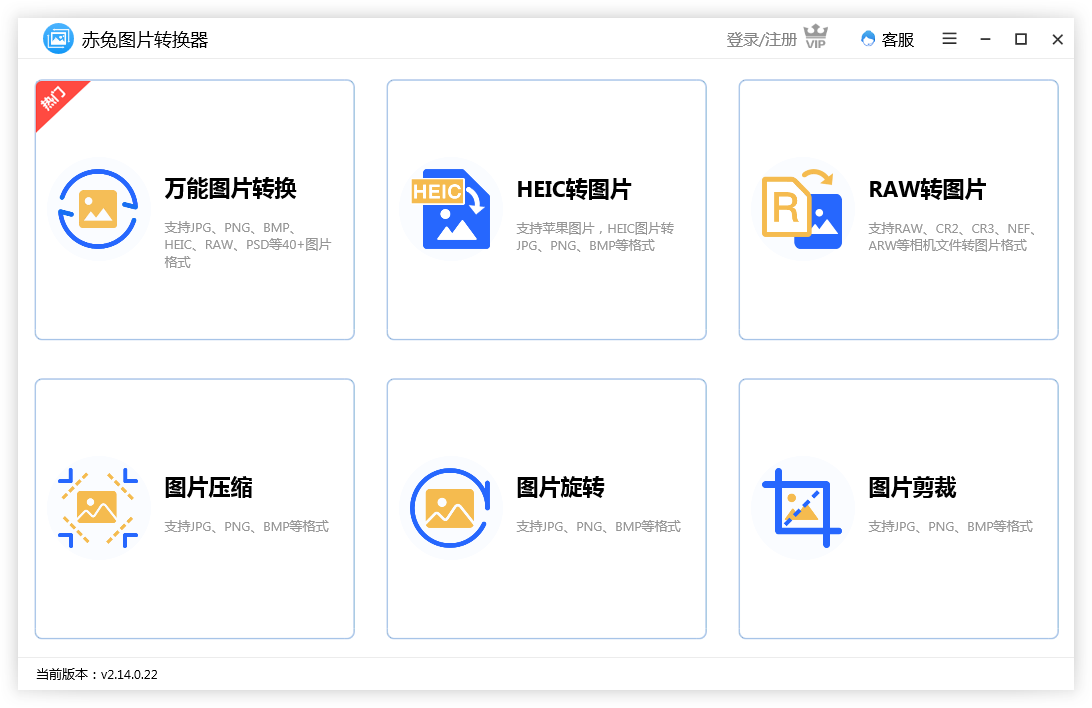The width and height of the screenshot is (1092, 708).
Task: Click the 赤兔图片转换器 window title
Action: pyautogui.click(x=145, y=40)
